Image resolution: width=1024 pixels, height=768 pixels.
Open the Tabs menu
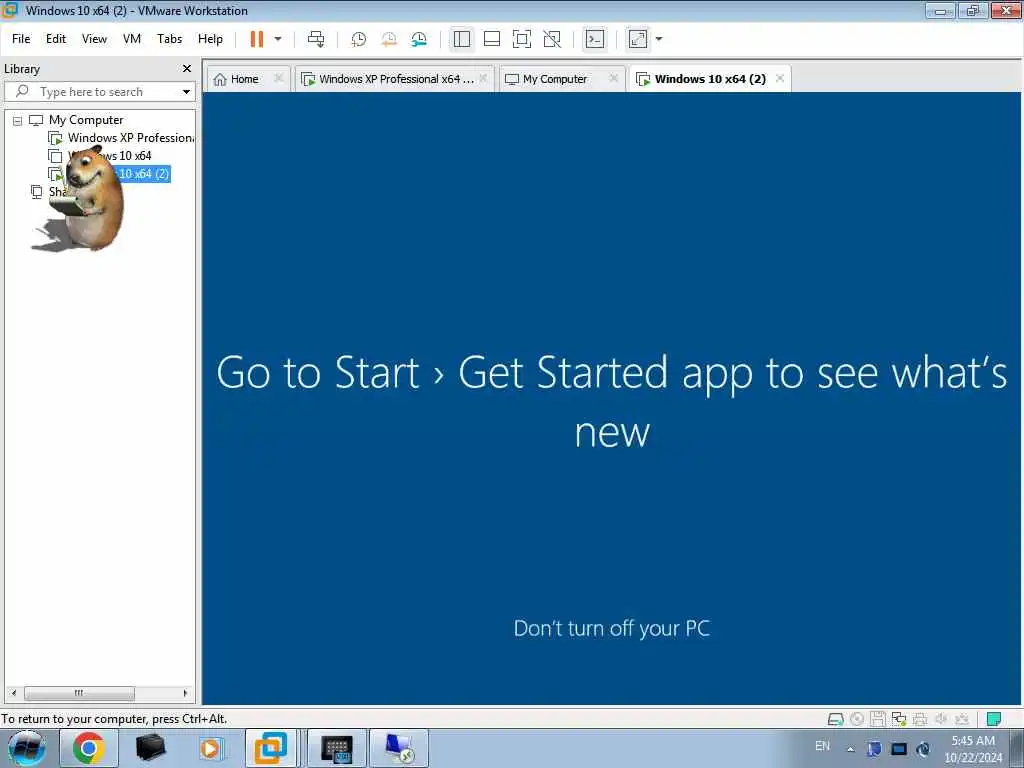(x=169, y=39)
